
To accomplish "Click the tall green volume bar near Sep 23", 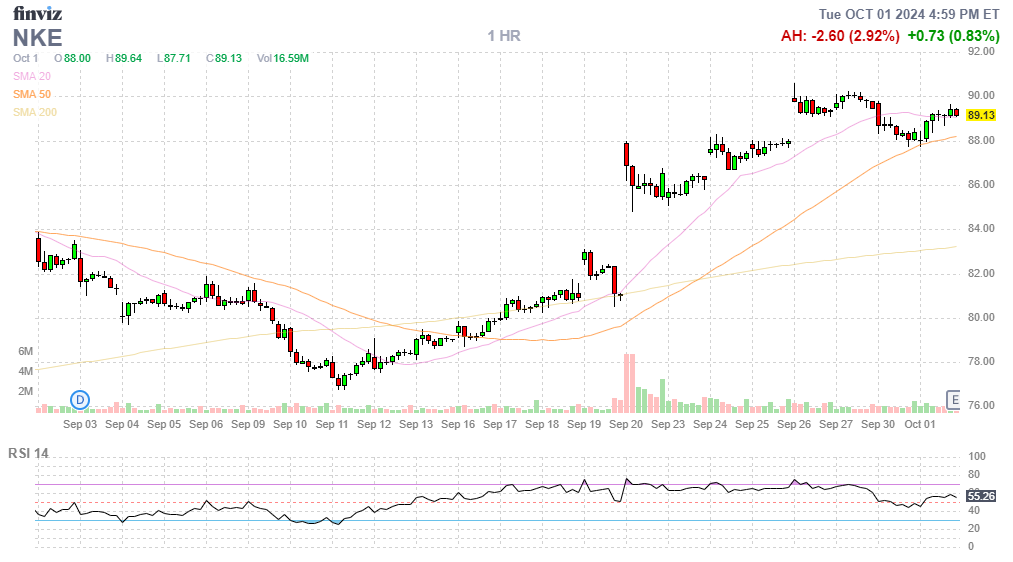I will [662, 395].
